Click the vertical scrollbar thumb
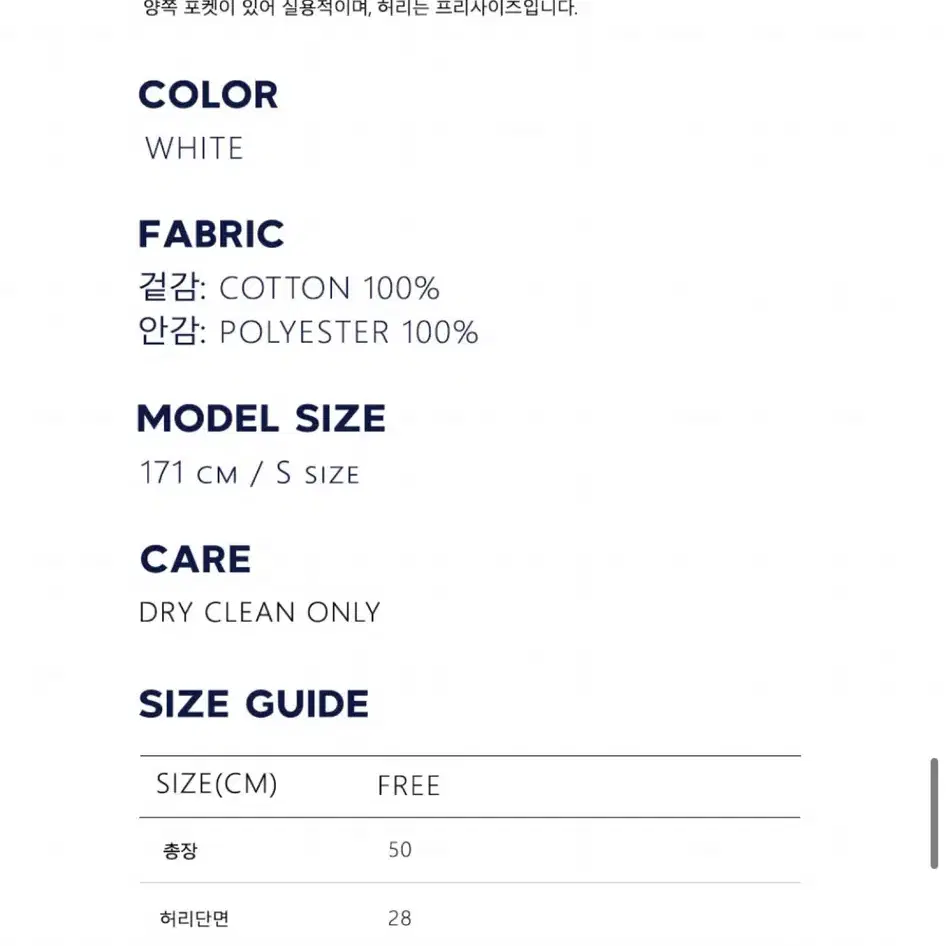946x946 pixels. [x=934, y=813]
